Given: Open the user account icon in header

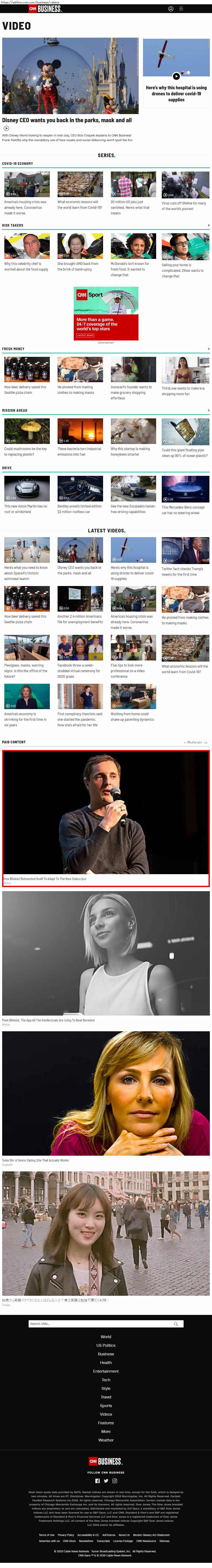Looking at the screenshot, I should pos(171,9).
